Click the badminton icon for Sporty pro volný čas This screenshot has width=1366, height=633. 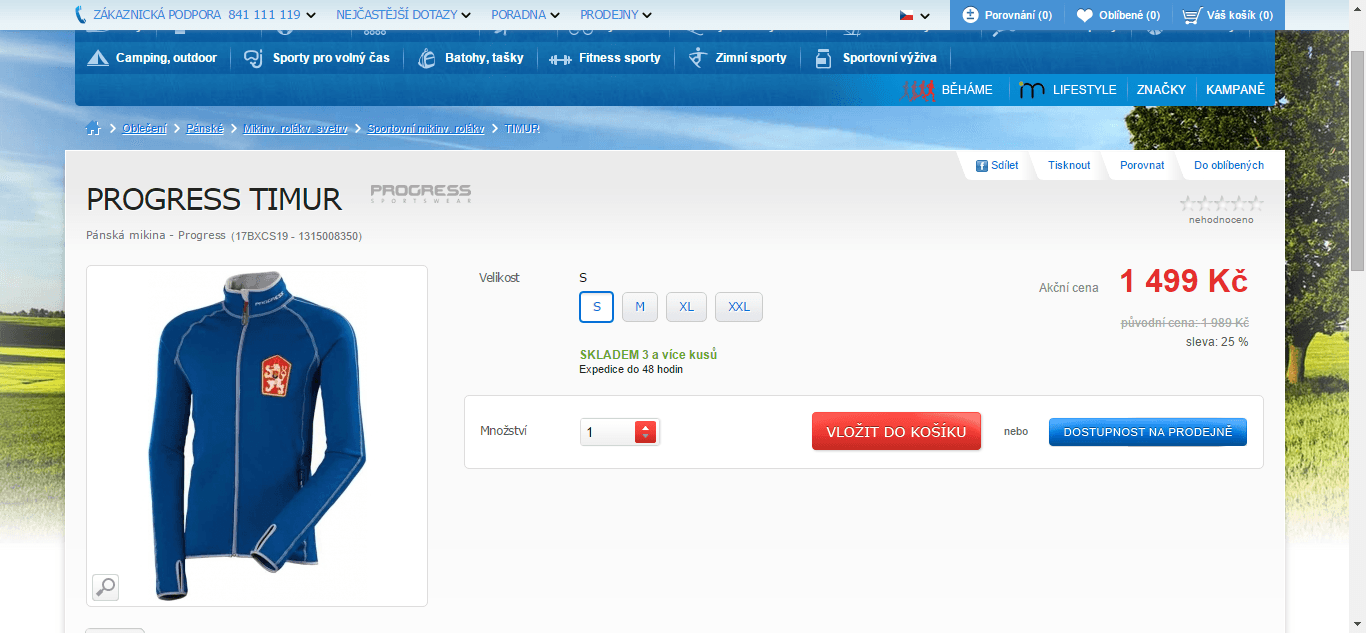point(254,58)
